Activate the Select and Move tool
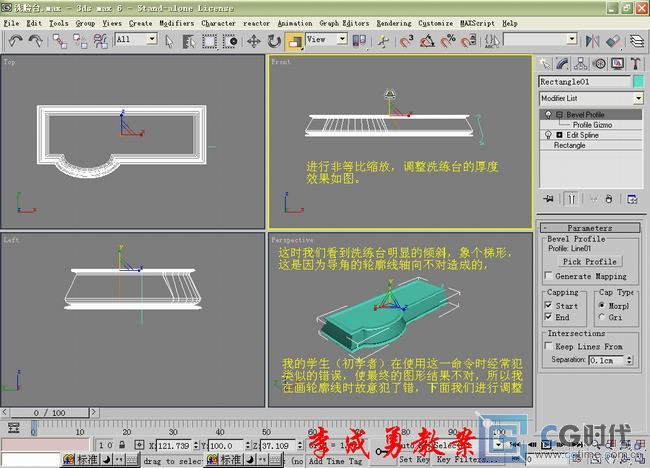The width and height of the screenshot is (650, 468). point(254,41)
